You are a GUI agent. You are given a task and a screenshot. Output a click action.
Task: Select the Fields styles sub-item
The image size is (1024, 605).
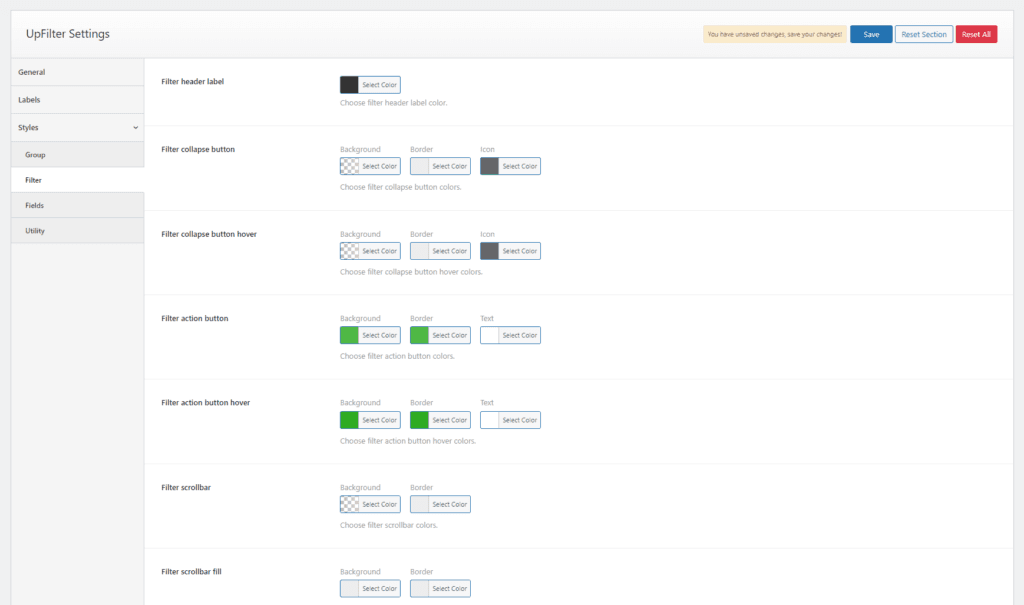tap(35, 205)
